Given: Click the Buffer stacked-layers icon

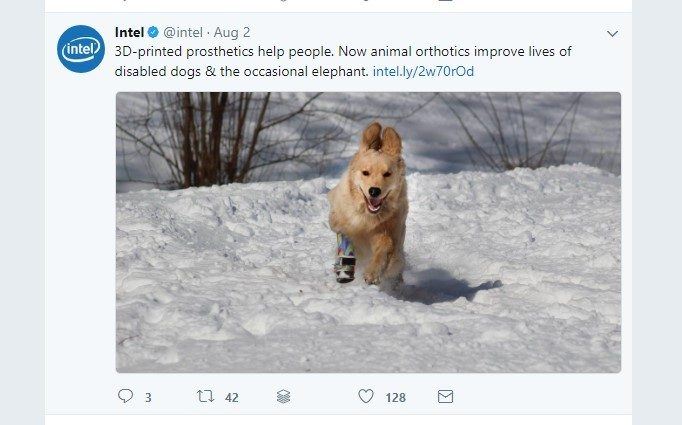Looking at the screenshot, I should (284, 397).
